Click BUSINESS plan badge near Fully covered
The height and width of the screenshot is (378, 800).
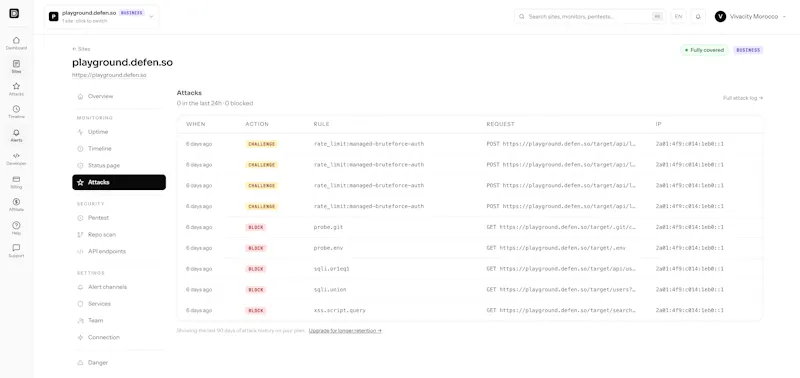(x=748, y=50)
